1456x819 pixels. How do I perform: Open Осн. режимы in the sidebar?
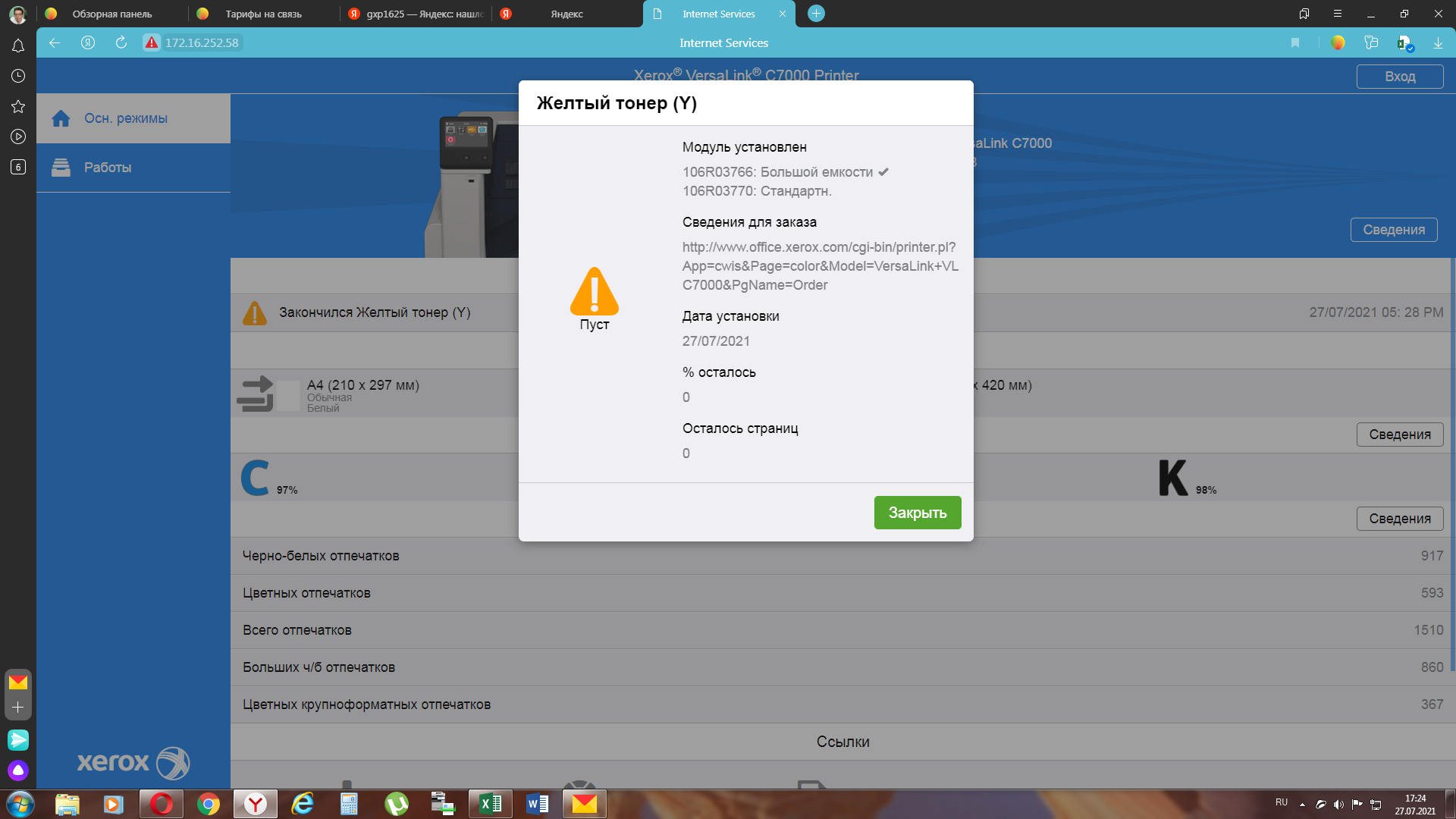click(x=133, y=118)
